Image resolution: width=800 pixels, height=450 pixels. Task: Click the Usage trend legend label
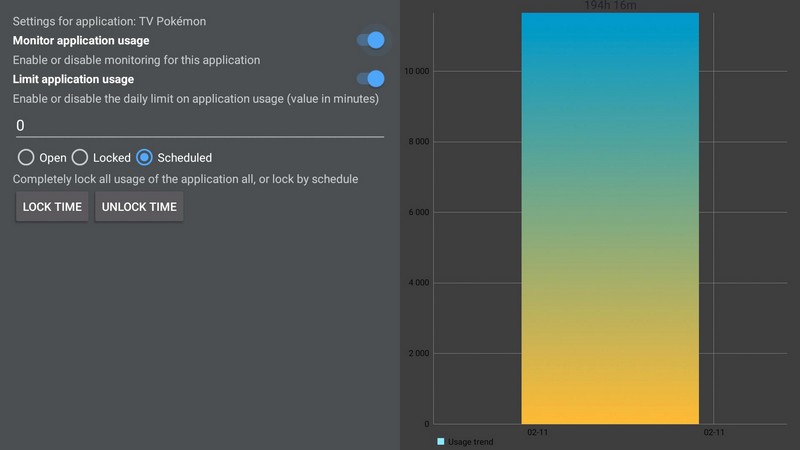click(x=470, y=441)
